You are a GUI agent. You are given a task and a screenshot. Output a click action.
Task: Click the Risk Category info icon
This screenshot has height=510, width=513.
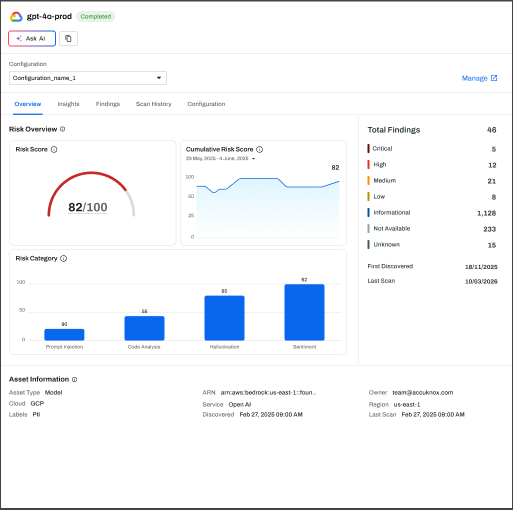tap(63, 258)
